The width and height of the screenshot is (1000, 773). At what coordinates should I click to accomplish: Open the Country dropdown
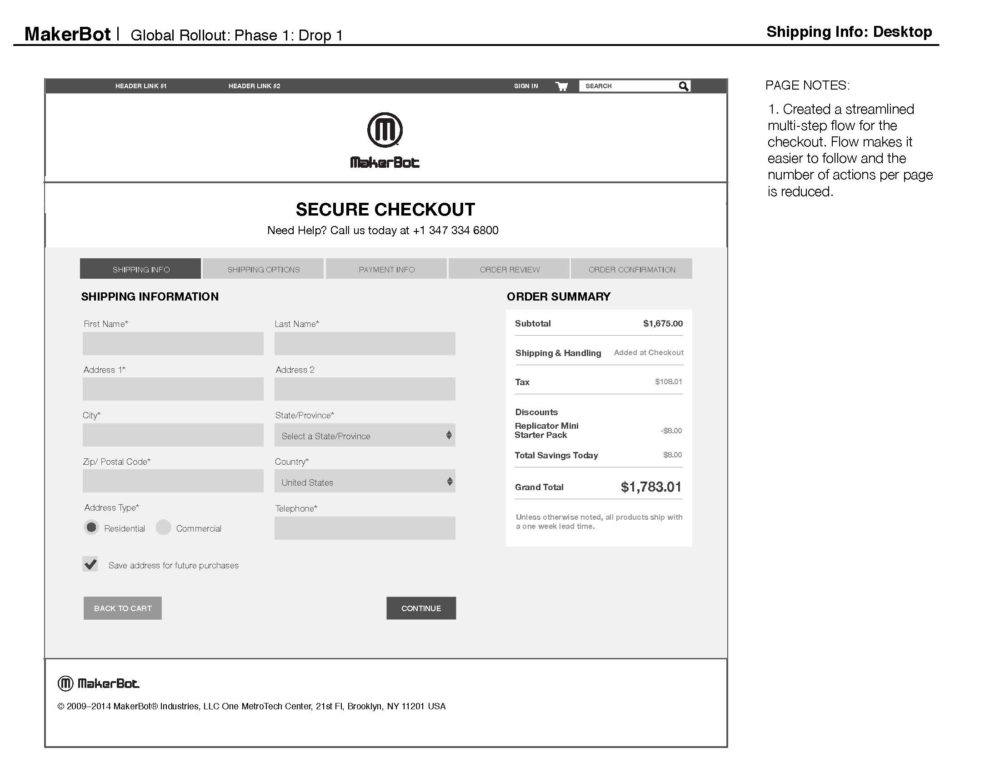[364, 482]
